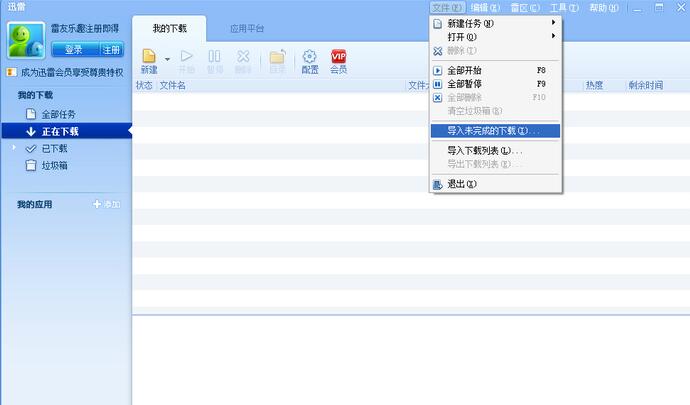Screen dimensions: 690x405
Task: Open the 帮助 menu
Action: tap(604, 8)
